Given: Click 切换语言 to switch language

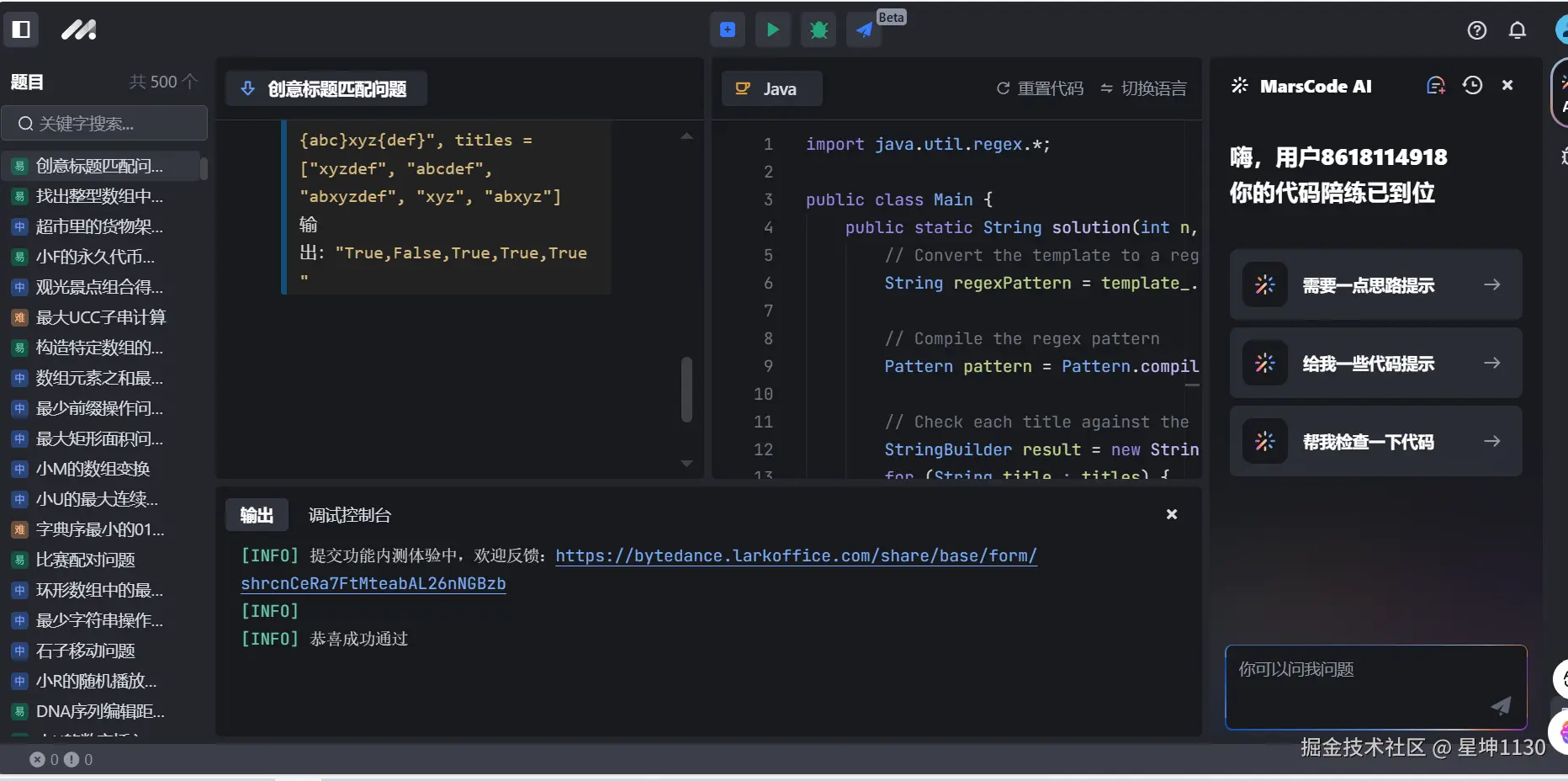Looking at the screenshot, I should coord(1143,88).
